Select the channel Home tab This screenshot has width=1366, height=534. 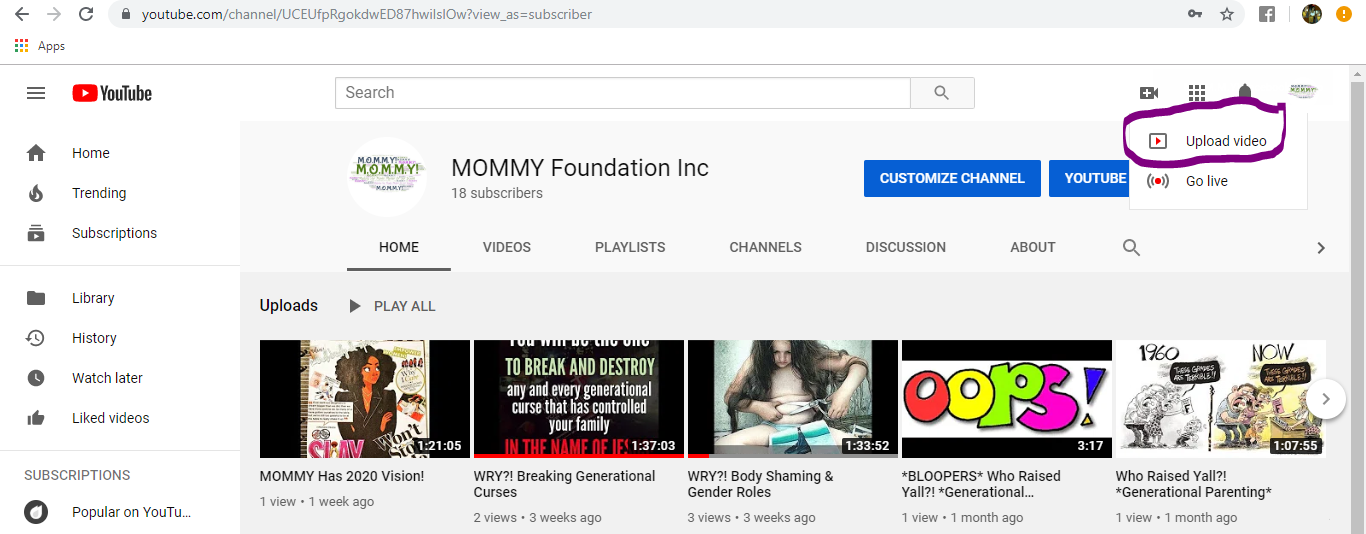coord(399,247)
